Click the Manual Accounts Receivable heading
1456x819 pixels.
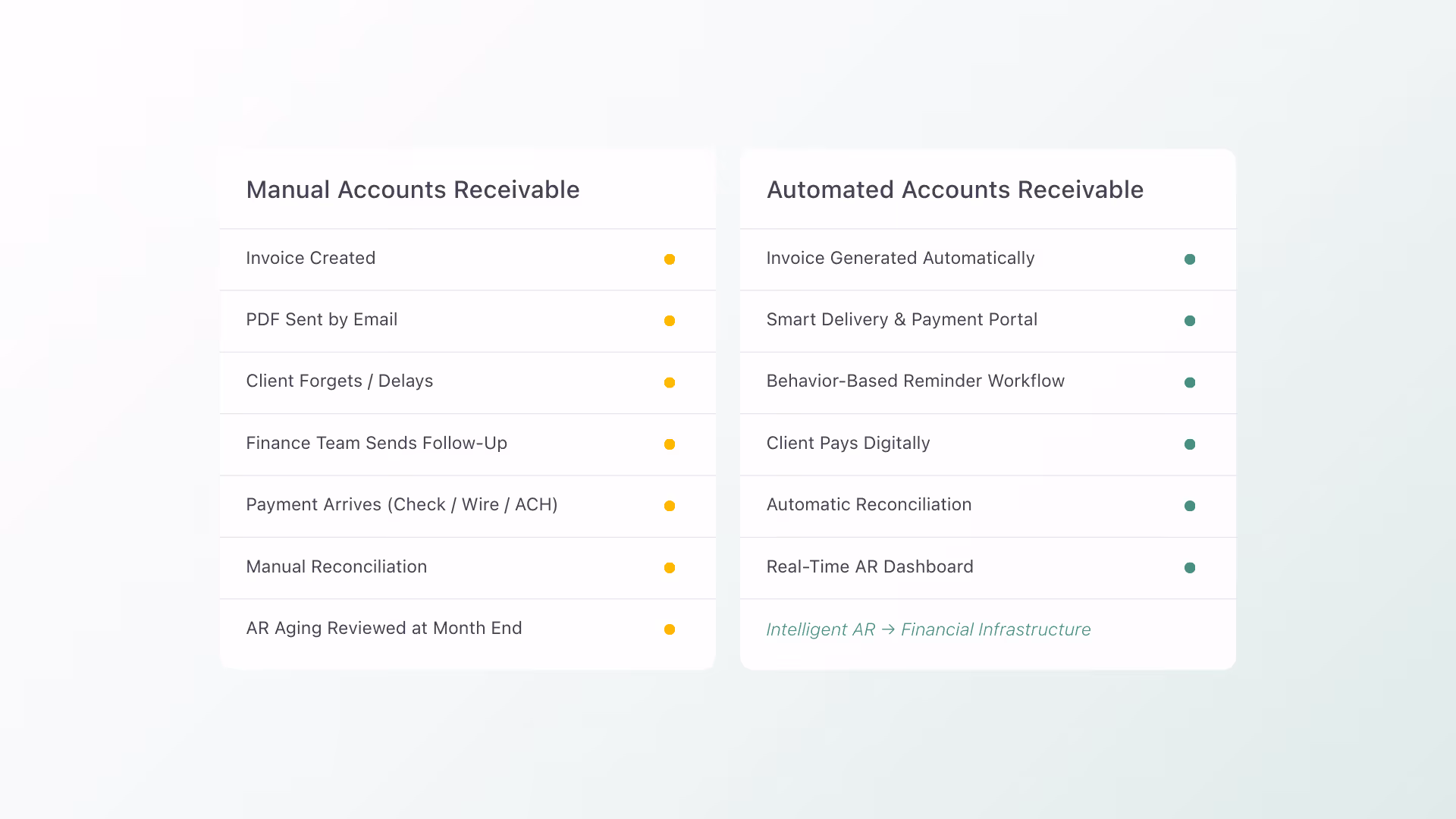[x=413, y=190]
